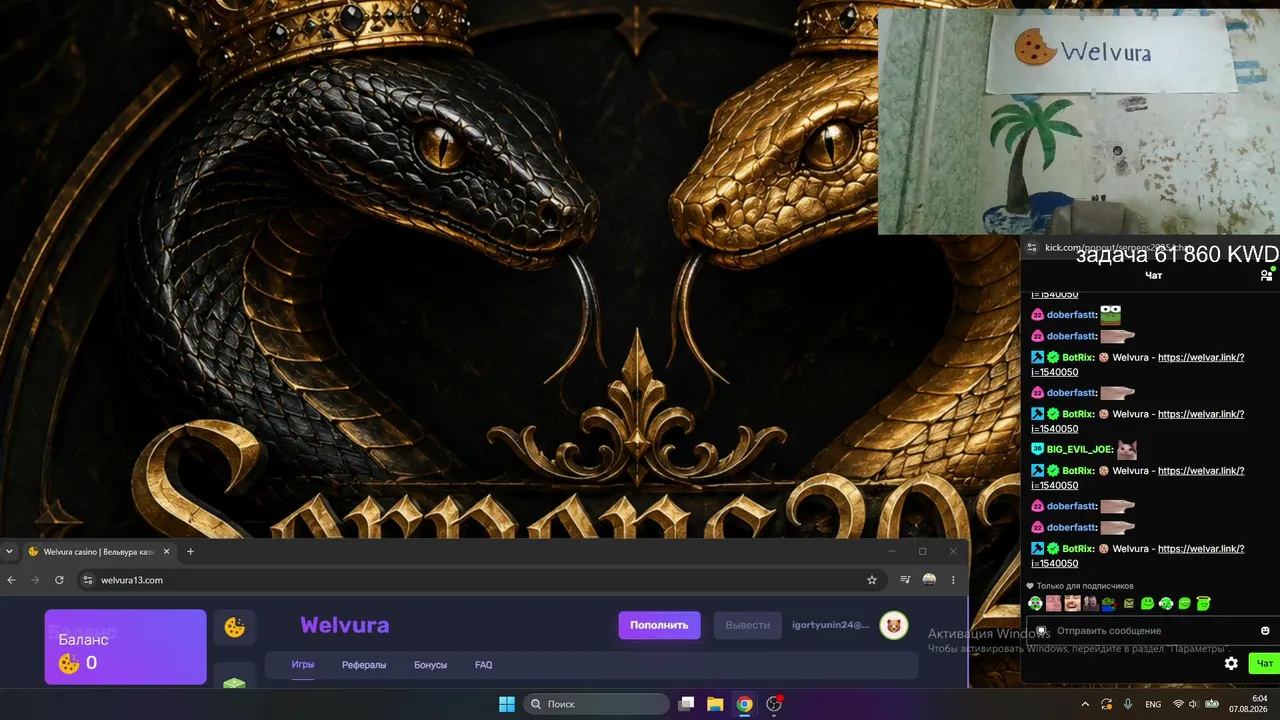Open chat settings gear icon
Image resolution: width=1280 pixels, height=720 pixels.
(1231, 663)
